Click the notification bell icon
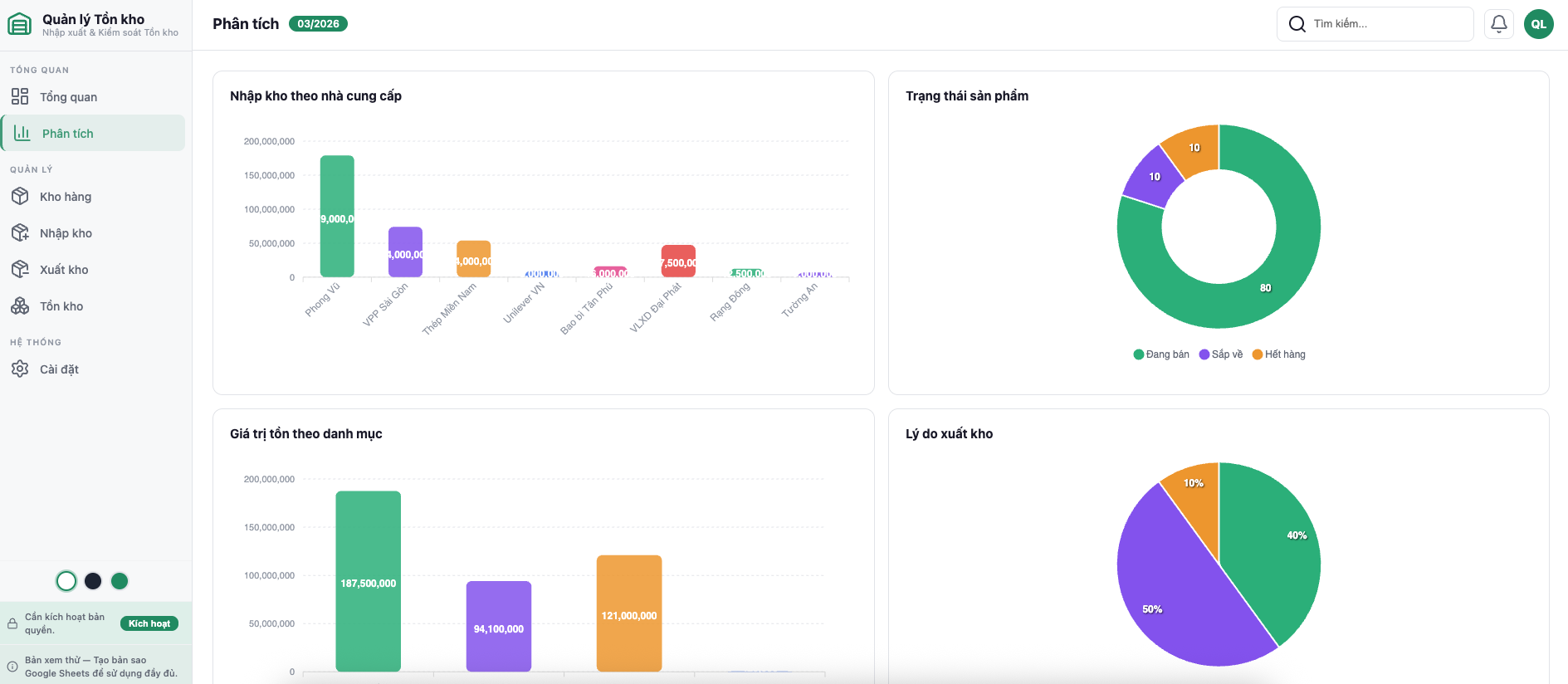Viewport: 1568px width, 684px height. point(1498,24)
